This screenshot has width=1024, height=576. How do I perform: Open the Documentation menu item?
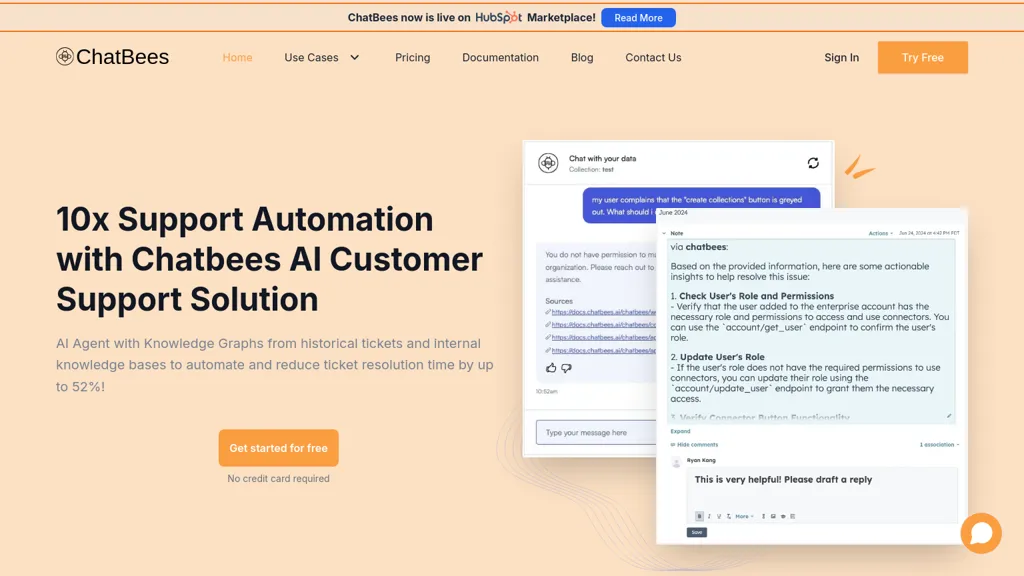[500, 58]
